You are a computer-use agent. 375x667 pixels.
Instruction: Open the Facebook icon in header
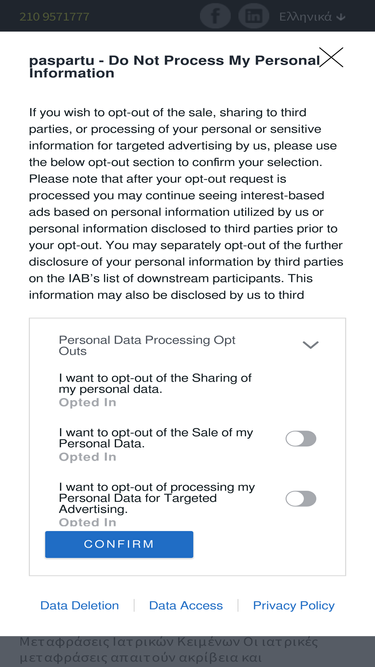click(x=215, y=16)
